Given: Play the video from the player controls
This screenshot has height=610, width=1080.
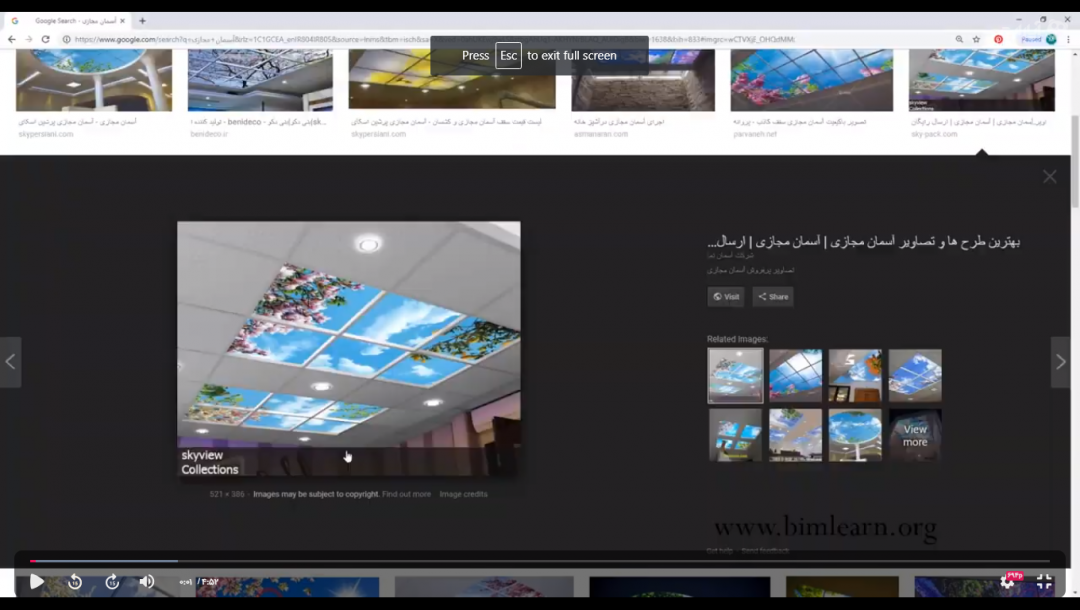Looking at the screenshot, I should point(36,581).
